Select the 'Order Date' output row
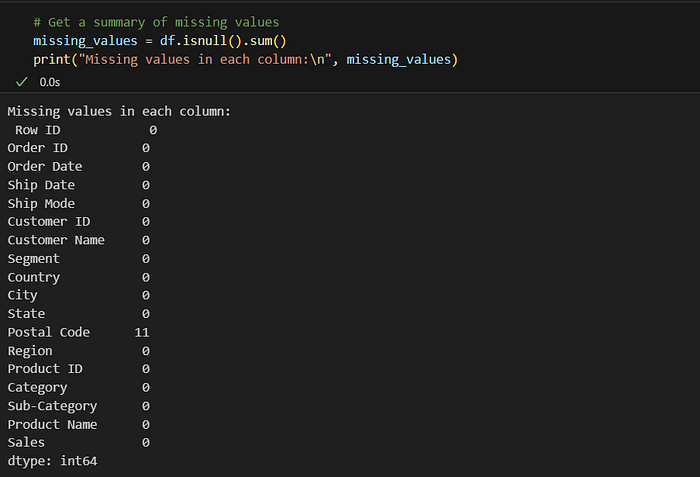This screenshot has height=477, width=700. pos(79,167)
